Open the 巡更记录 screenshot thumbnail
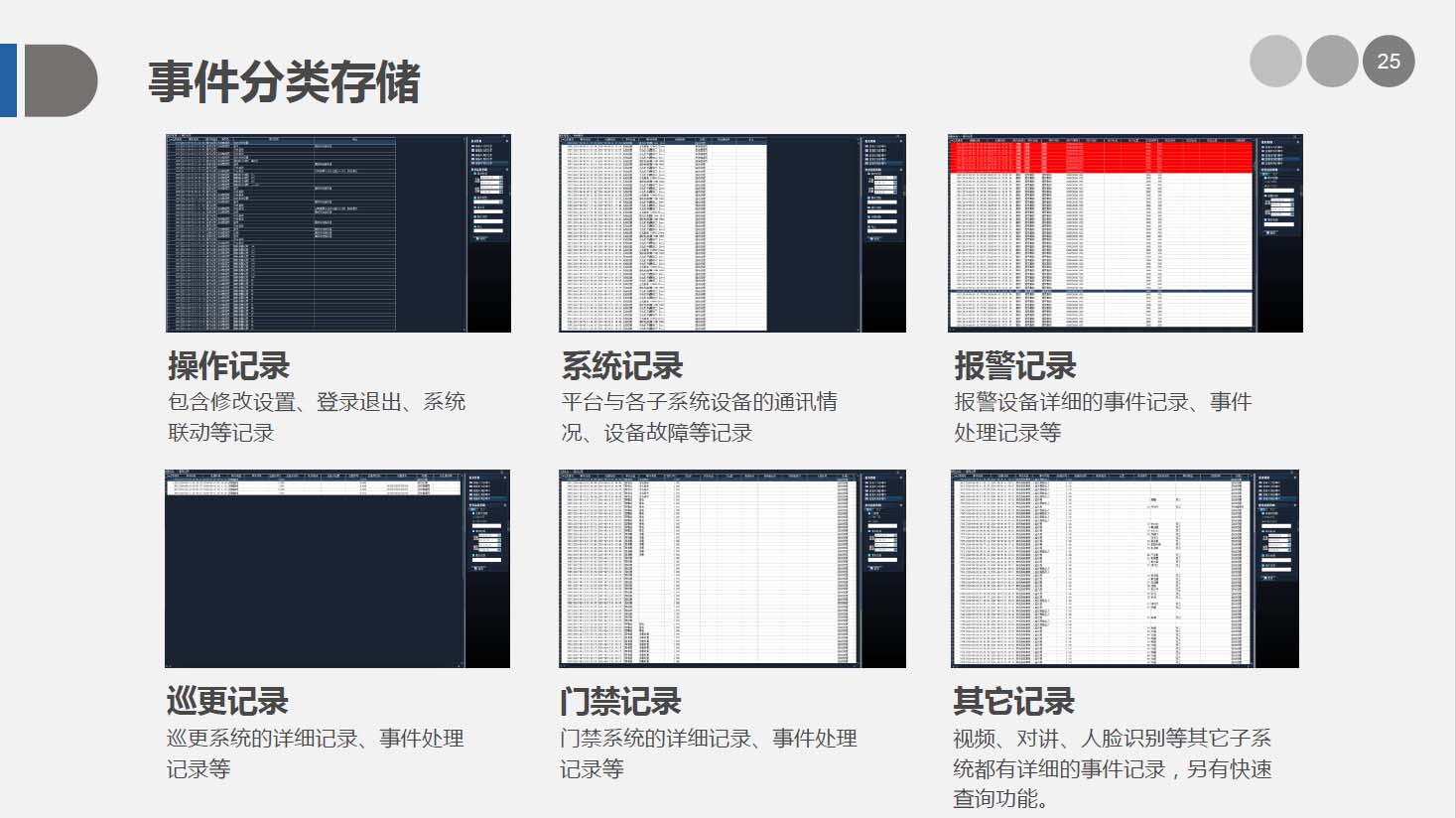1456x818 pixels. click(x=337, y=569)
